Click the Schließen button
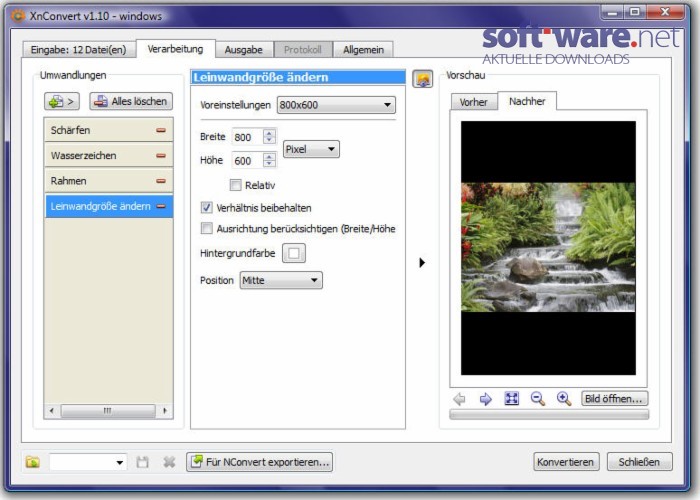This screenshot has width=700, height=500. tap(639, 462)
